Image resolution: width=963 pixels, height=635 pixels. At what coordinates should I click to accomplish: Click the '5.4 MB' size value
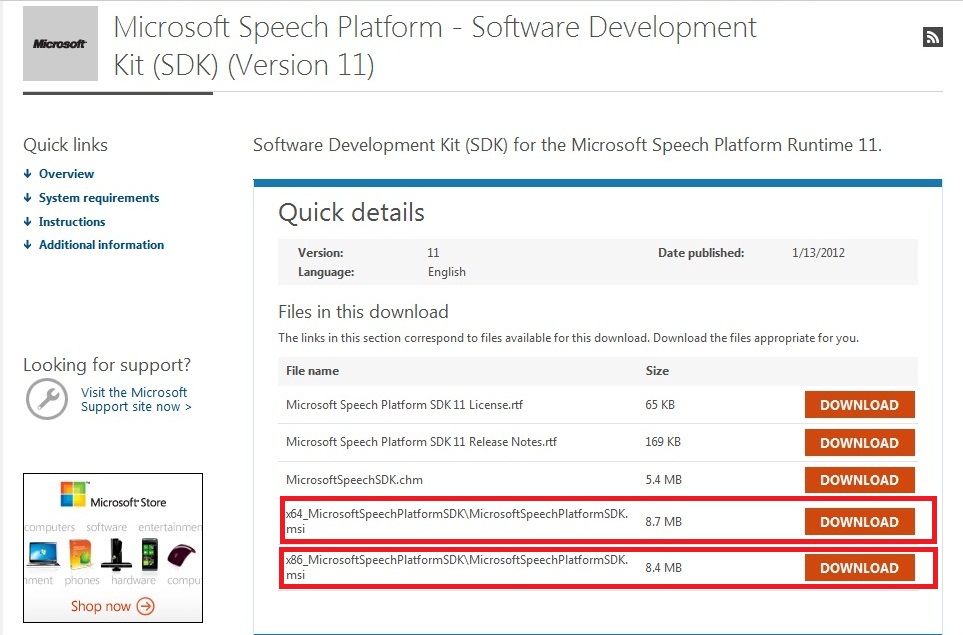click(x=663, y=480)
